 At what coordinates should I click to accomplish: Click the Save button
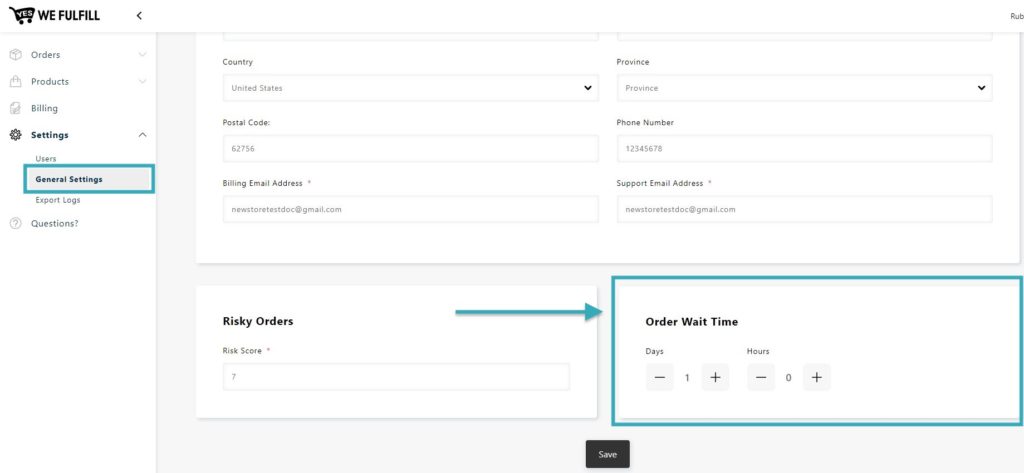click(607, 454)
